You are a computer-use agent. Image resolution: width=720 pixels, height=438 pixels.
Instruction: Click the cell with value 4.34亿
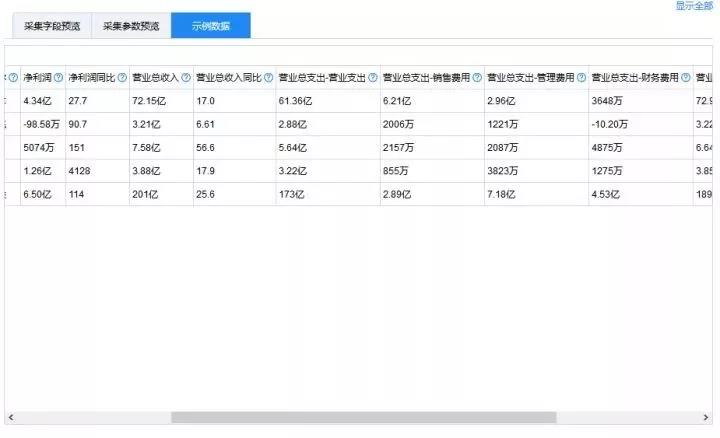[x=43, y=101]
